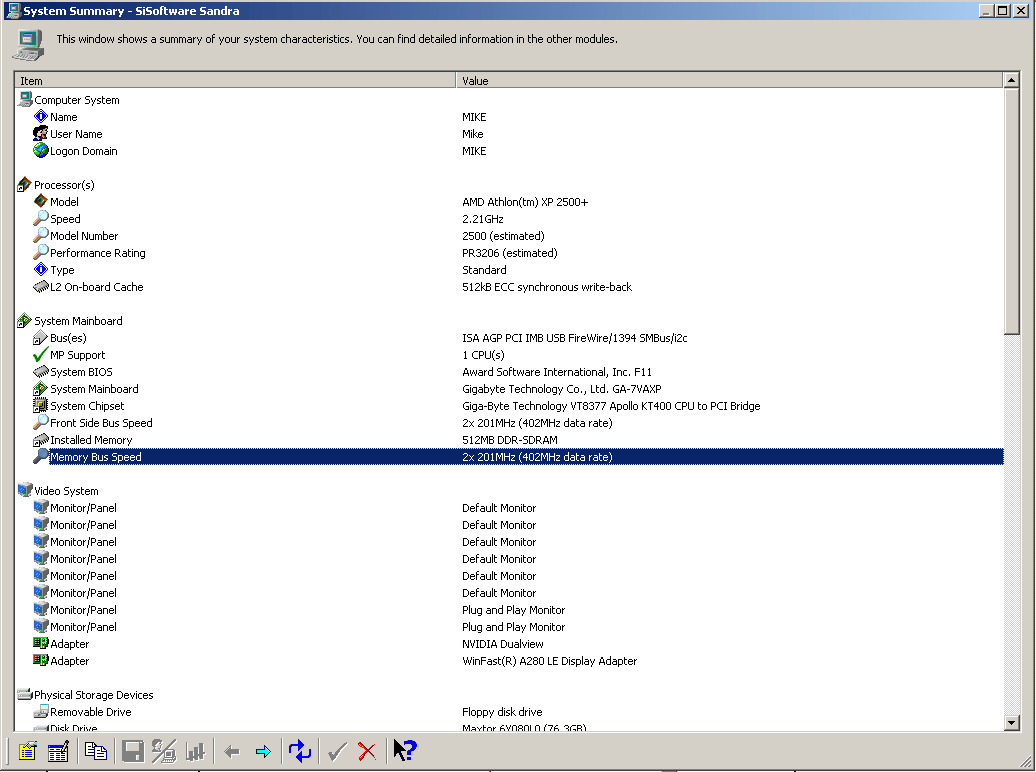Click the grey checkmark toolbar button
The height and width of the screenshot is (772, 1036).
[337, 752]
